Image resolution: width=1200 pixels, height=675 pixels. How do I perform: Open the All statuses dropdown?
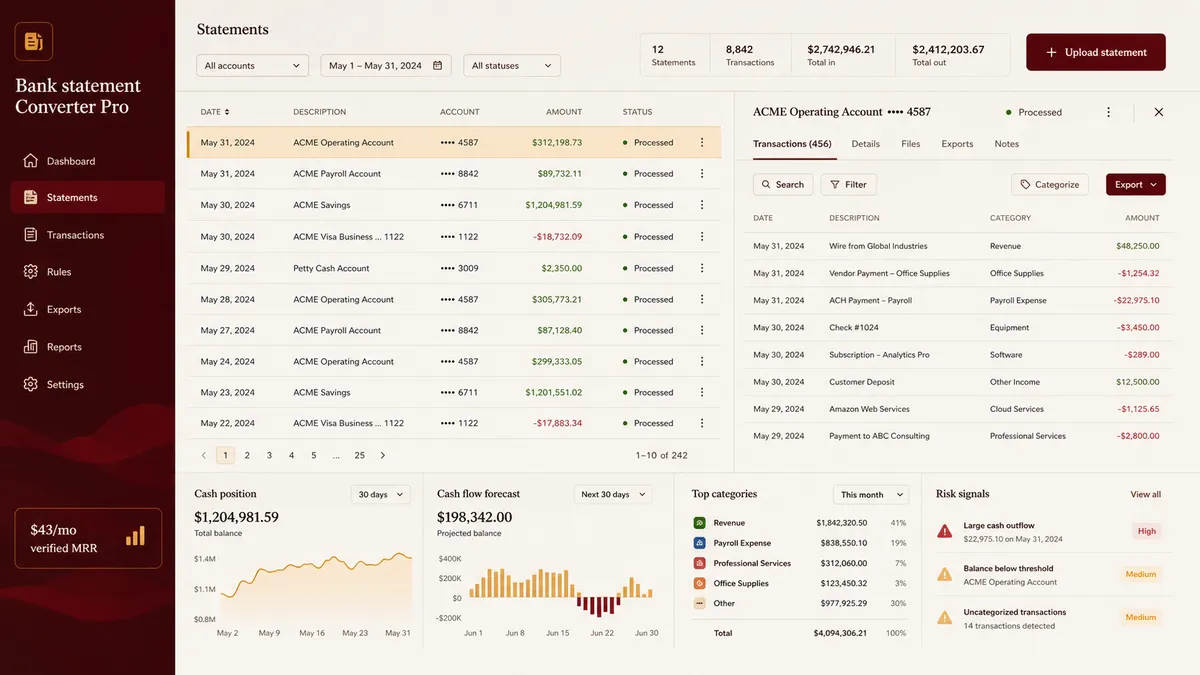tap(512, 66)
